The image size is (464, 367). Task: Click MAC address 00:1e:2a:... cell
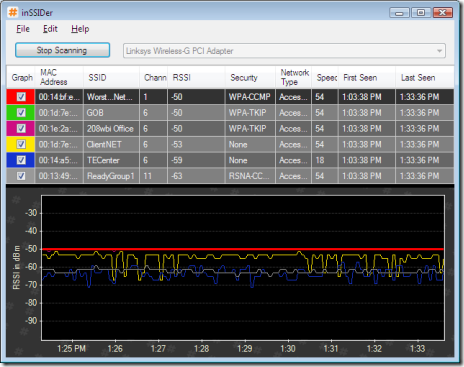59,128
